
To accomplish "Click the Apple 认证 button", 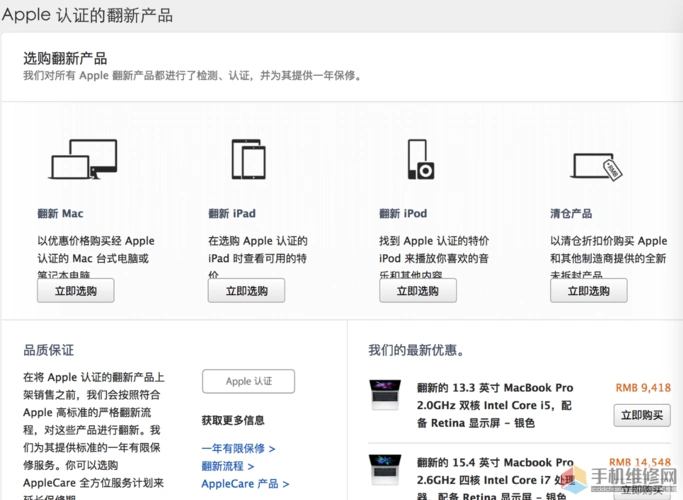I will [248, 381].
